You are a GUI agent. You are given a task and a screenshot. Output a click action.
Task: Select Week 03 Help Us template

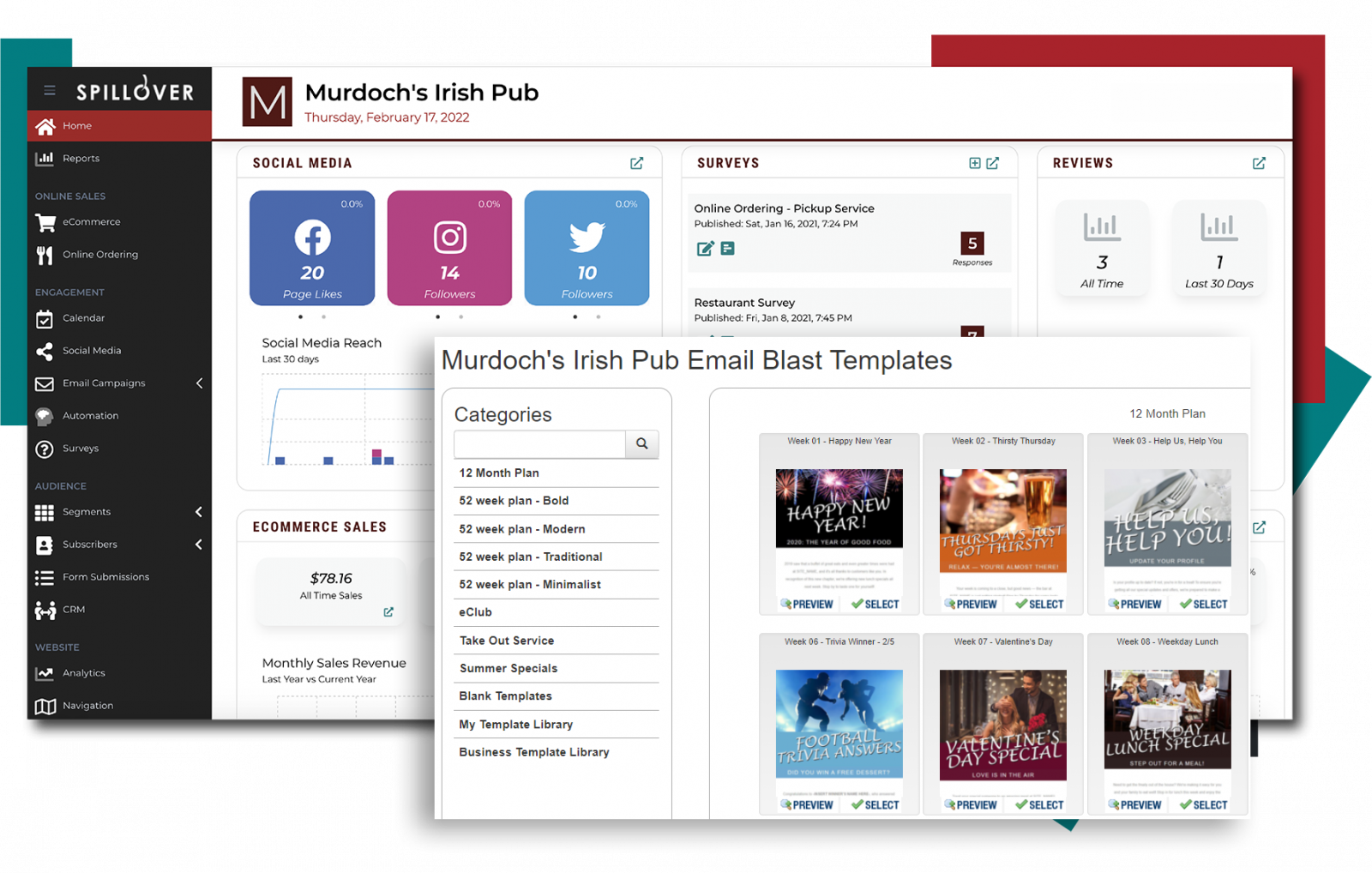[x=1203, y=605]
